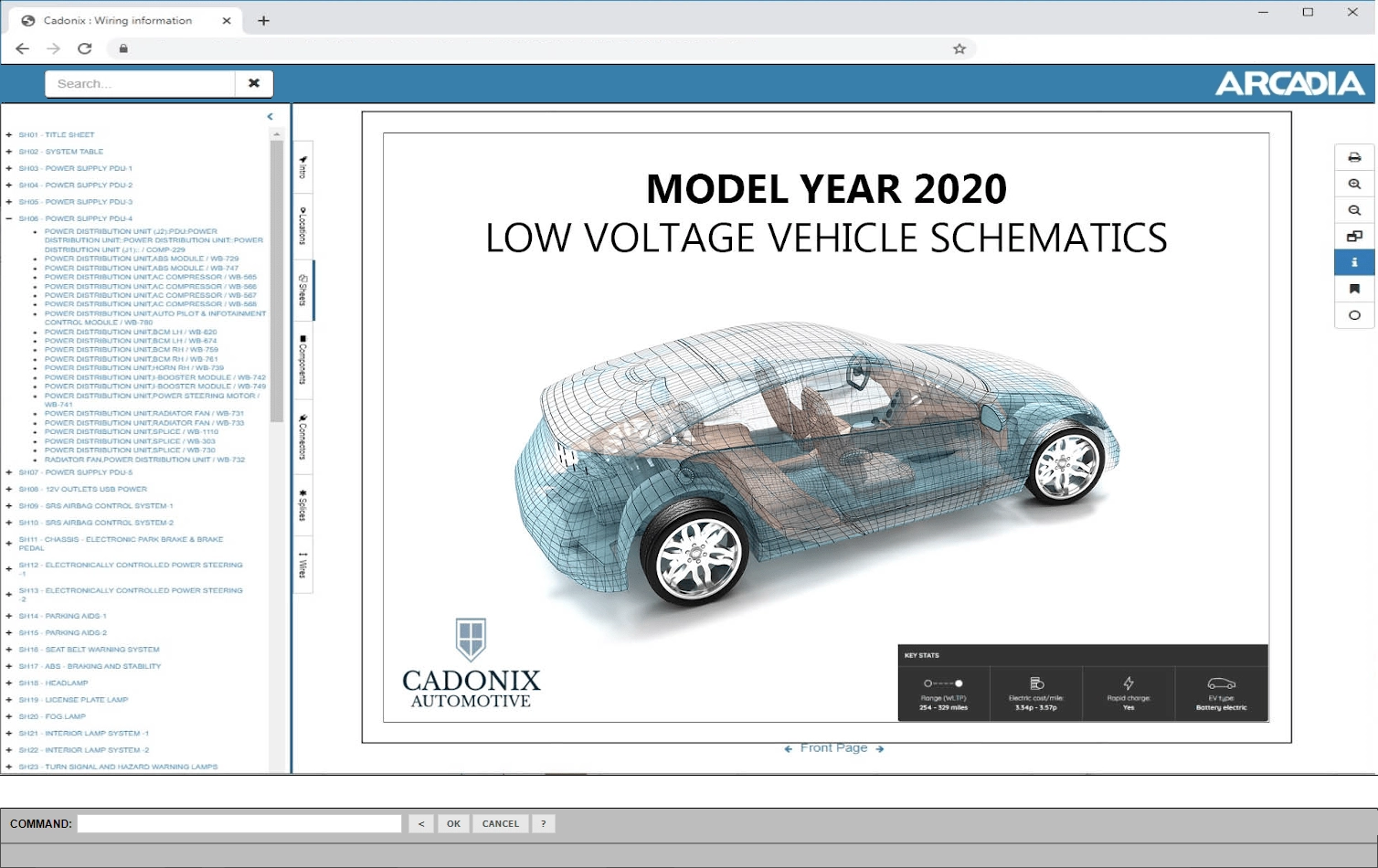The width and height of the screenshot is (1378, 868).
Task: Click the overlapping windows icon
Action: (x=1354, y=237)
